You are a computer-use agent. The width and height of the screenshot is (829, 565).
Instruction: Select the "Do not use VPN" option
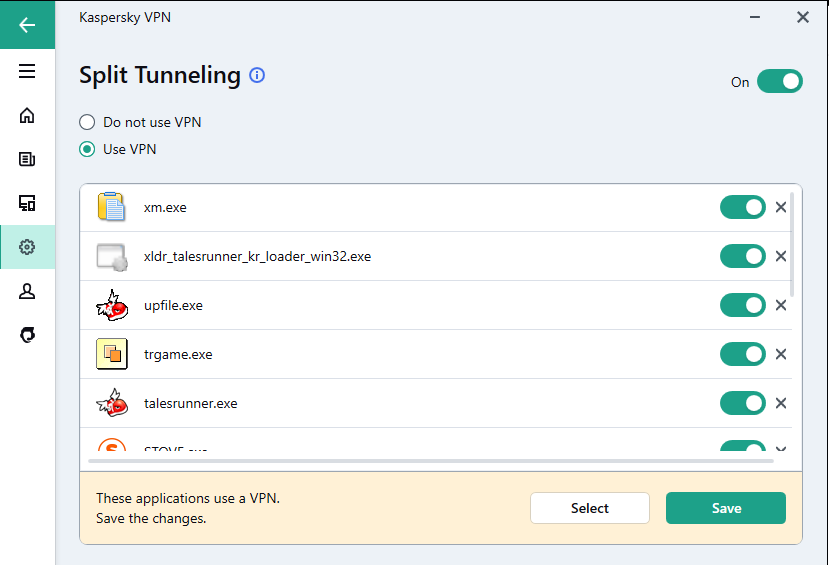[x=88, y=122]
